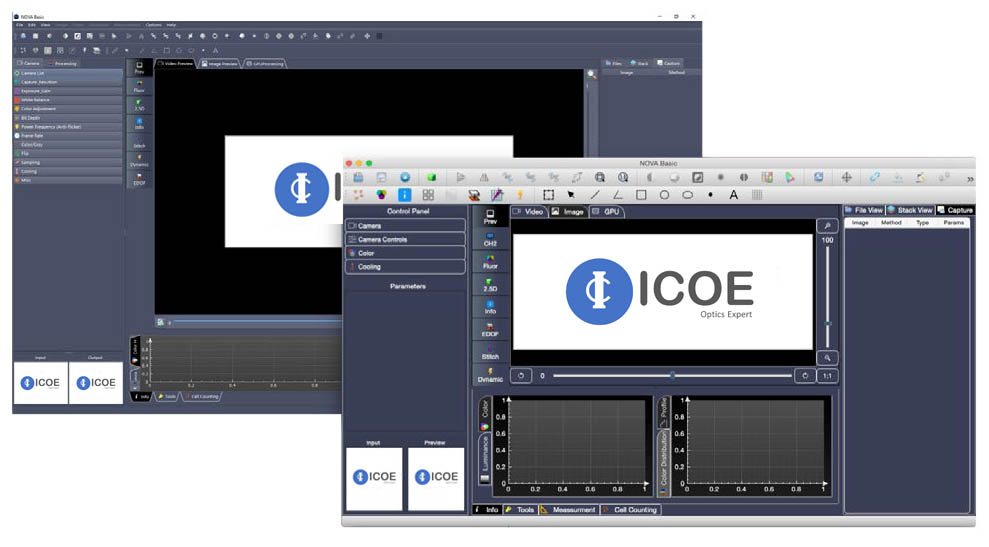
Task: Switch to the Image tab
Action: (568, 211)
